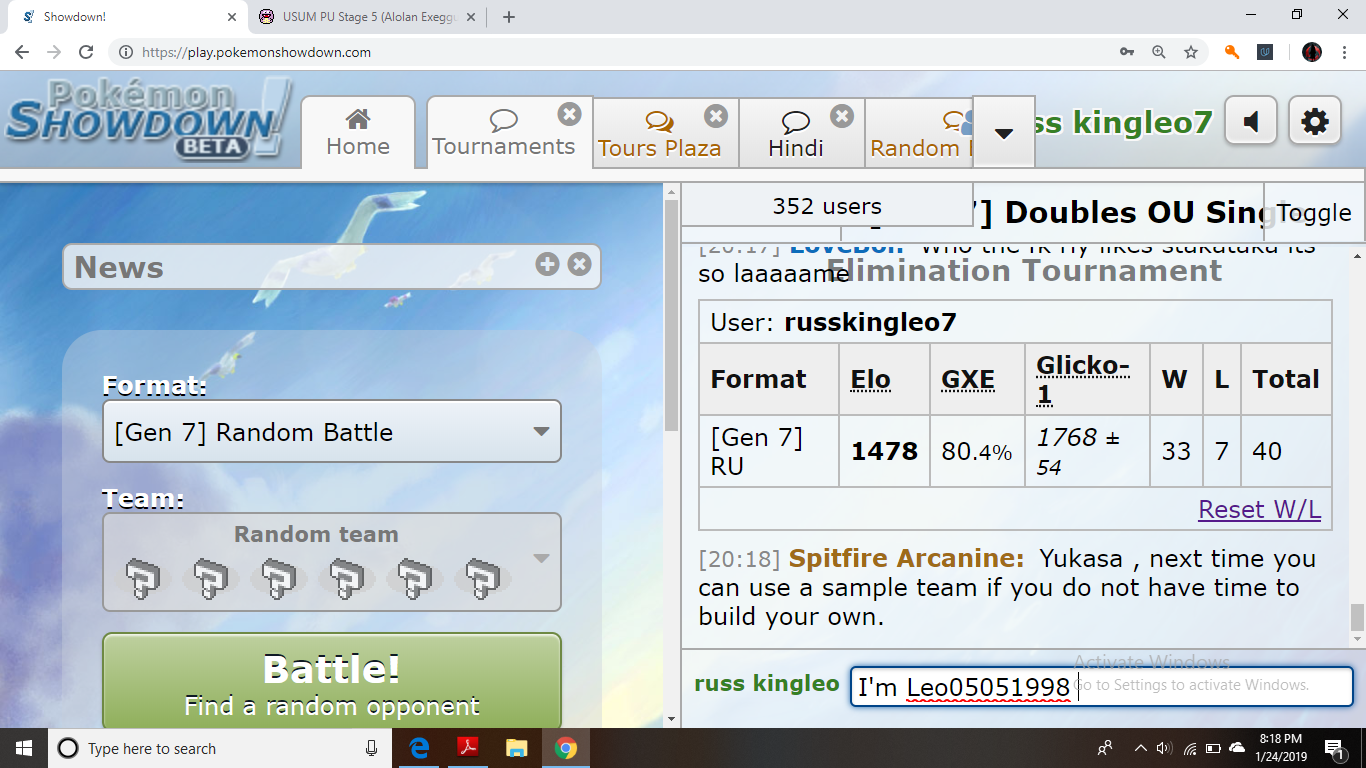Open Adobe Acrobat Reader from taskbar
The height and width of the screenshot is (768, 1366).
[x=467, y=748]
